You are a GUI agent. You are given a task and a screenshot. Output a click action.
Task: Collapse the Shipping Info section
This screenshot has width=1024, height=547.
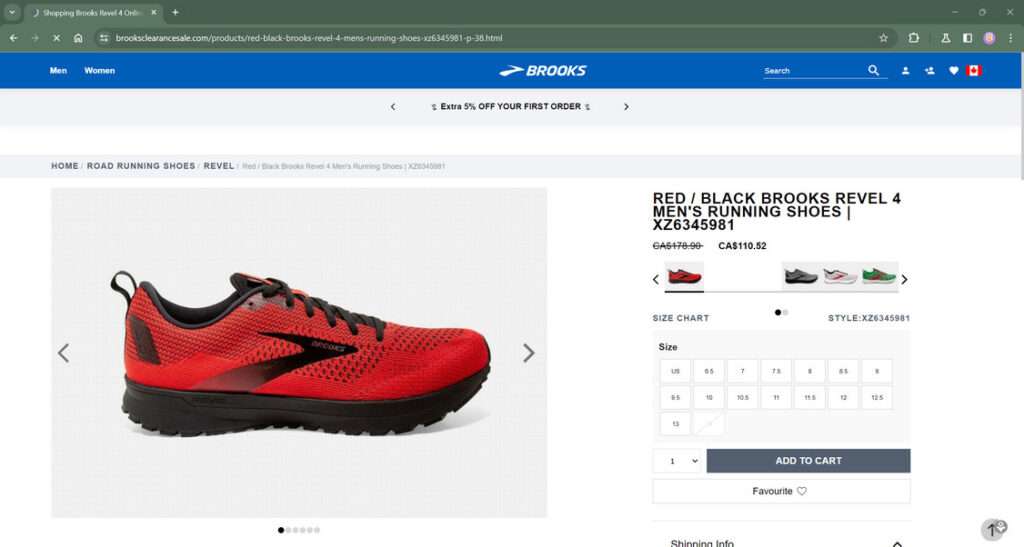pos(897,543)
